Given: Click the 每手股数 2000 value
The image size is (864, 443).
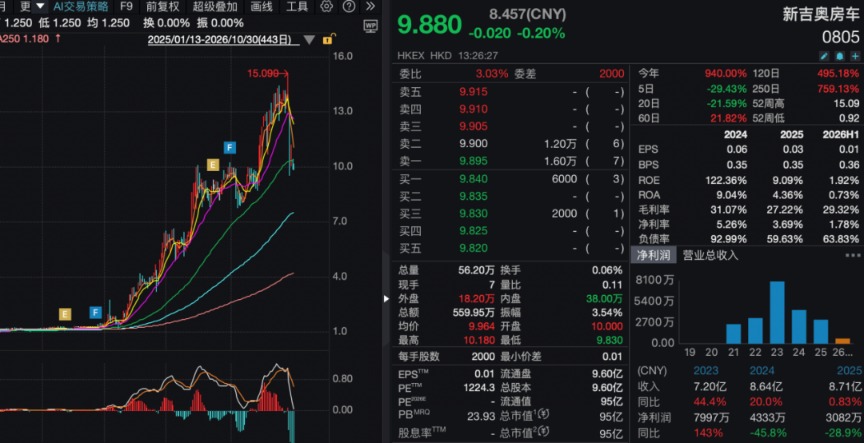Looking at the screenshot, I should [483, 356].
